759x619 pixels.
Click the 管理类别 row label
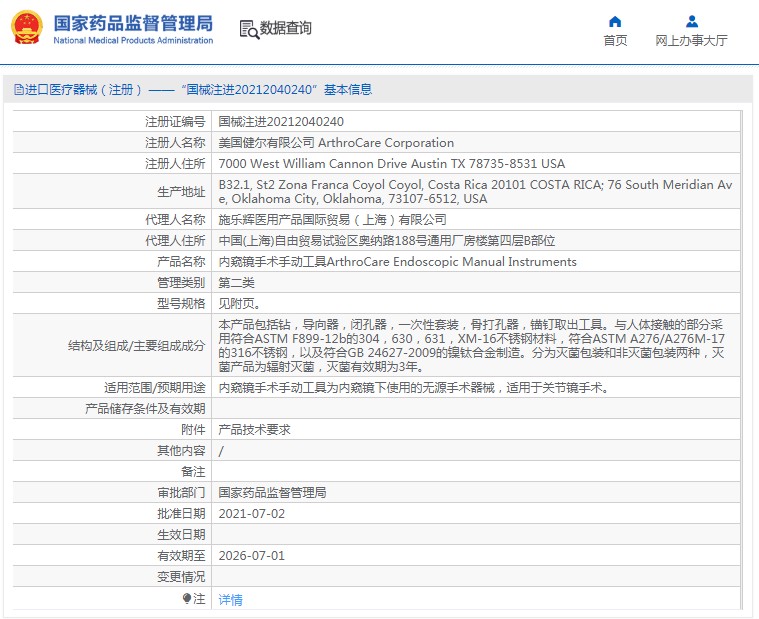(181, 283)
